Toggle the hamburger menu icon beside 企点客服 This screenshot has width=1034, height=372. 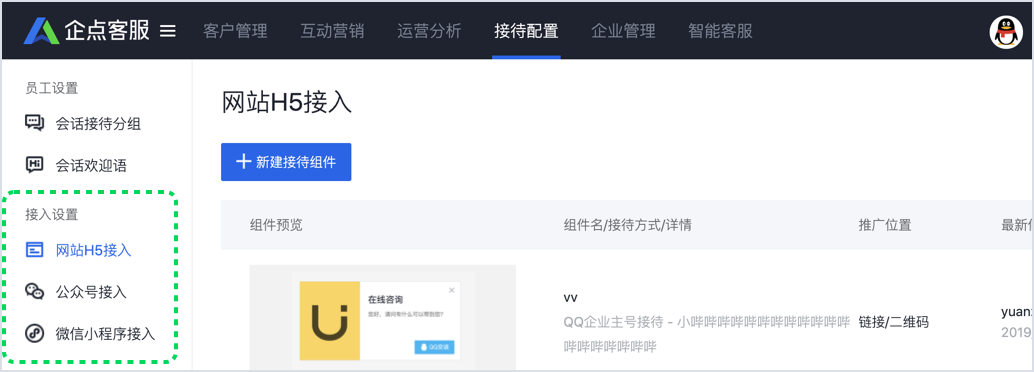(168, 31)
